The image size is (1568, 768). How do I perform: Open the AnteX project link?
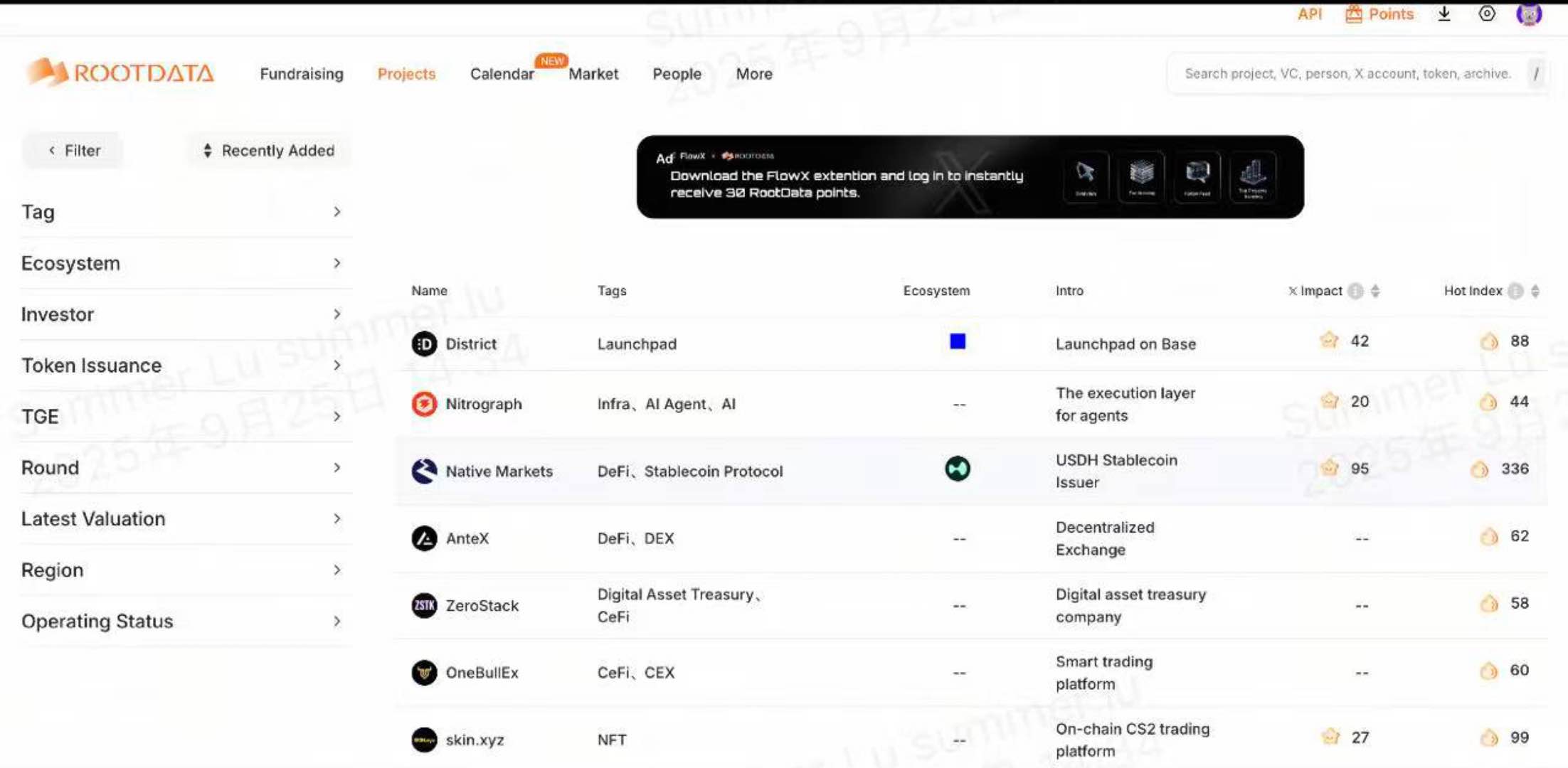pyautogui.click(x=467, y=538)
